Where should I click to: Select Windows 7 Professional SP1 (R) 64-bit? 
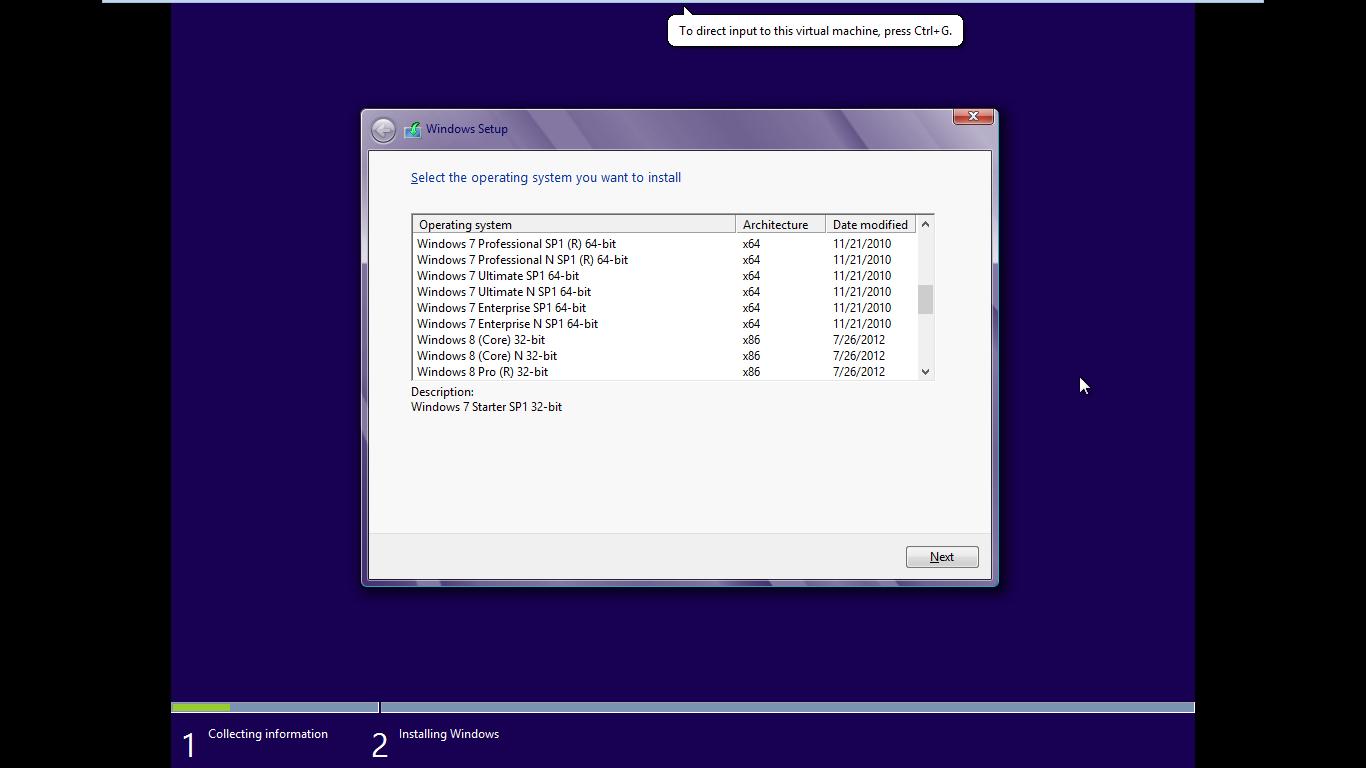(x=664, y=244)
